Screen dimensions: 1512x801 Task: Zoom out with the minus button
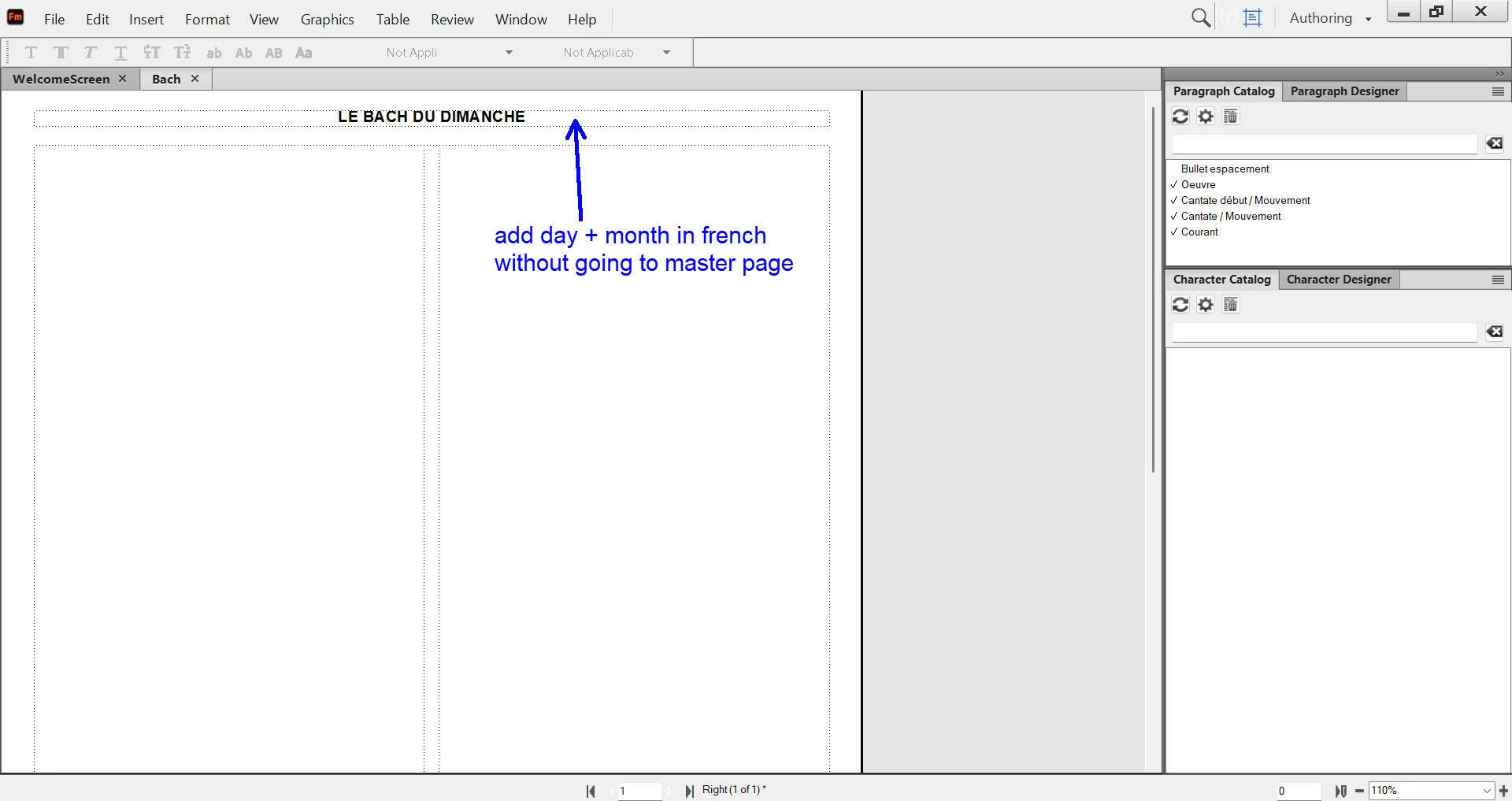click(1359, 791)
